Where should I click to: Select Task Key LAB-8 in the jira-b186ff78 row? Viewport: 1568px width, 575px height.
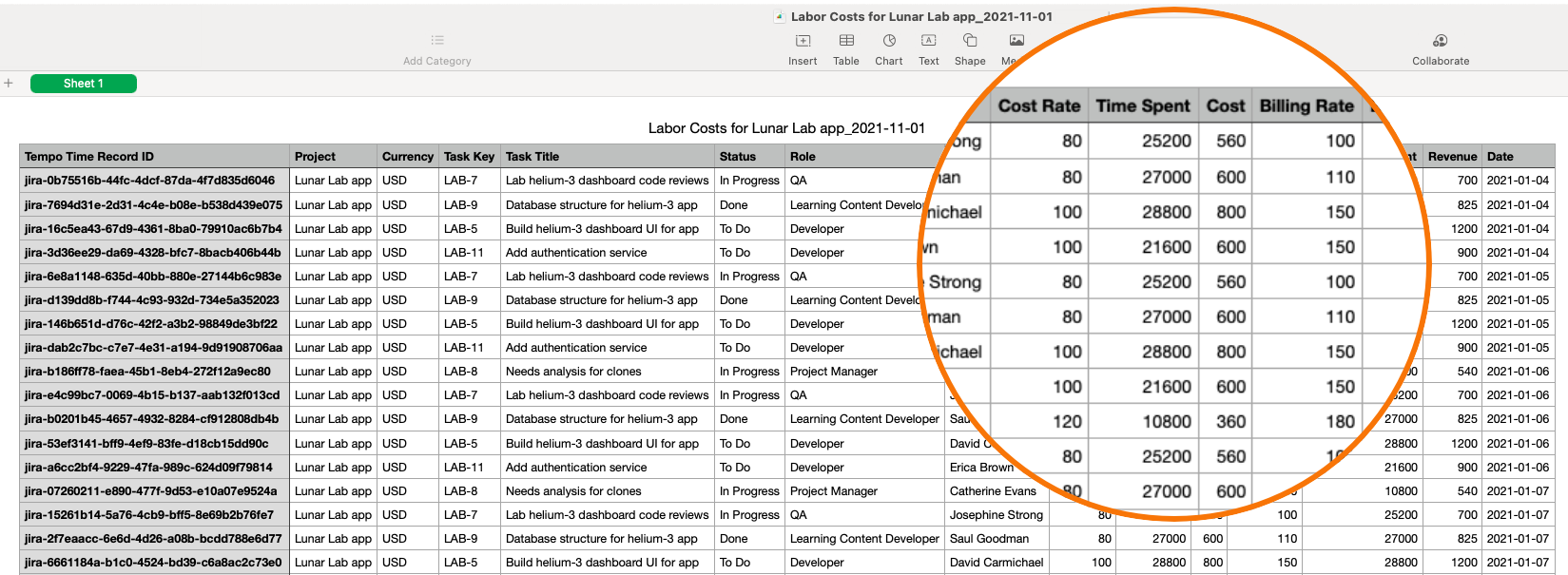470,371
